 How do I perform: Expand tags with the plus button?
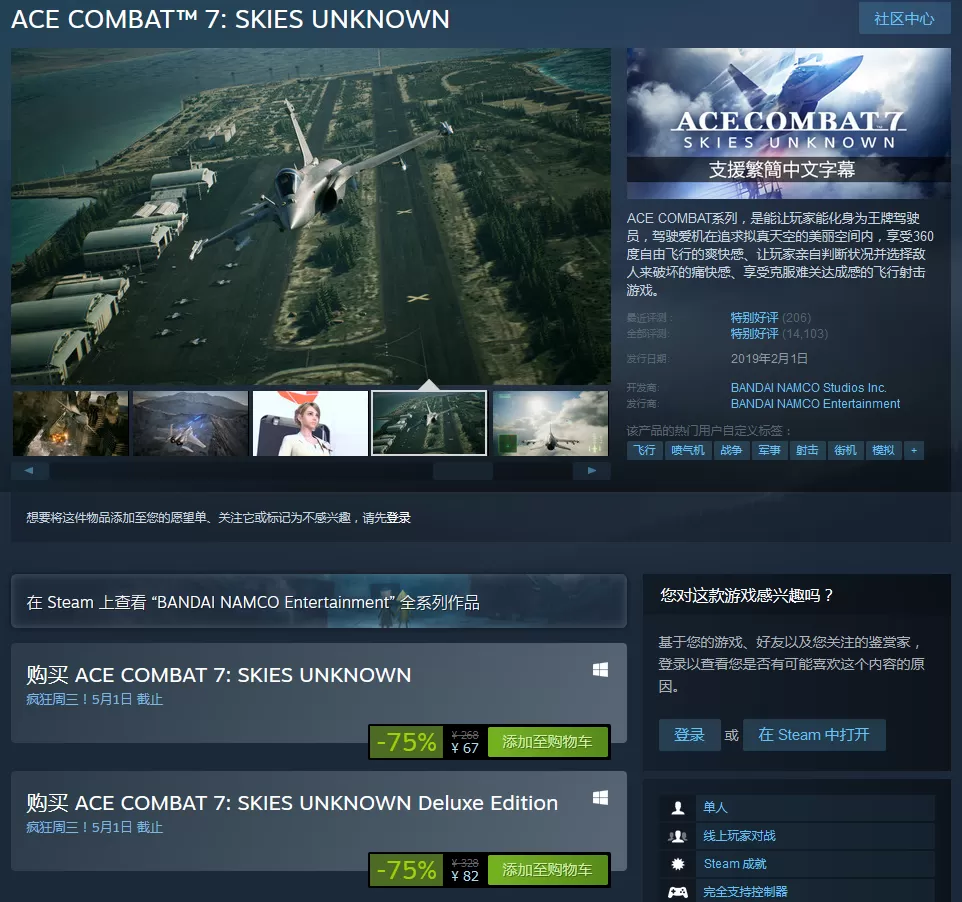[x=914, y=450]
